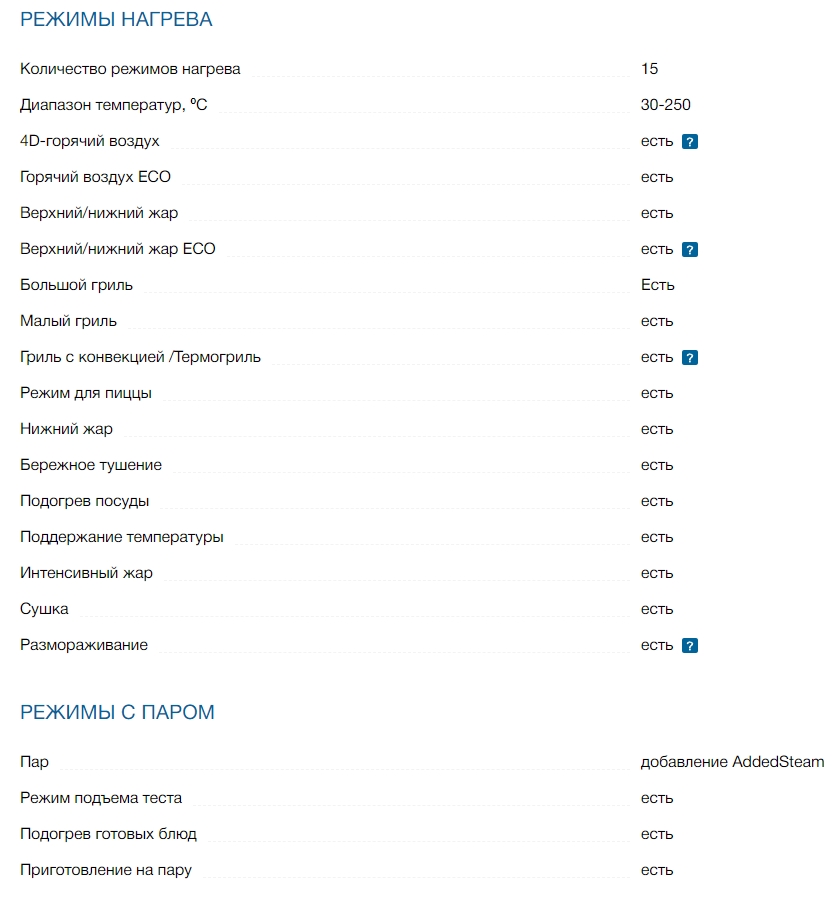
Task: Open help icon for 4D-горячий воздух
Action: 689,142
